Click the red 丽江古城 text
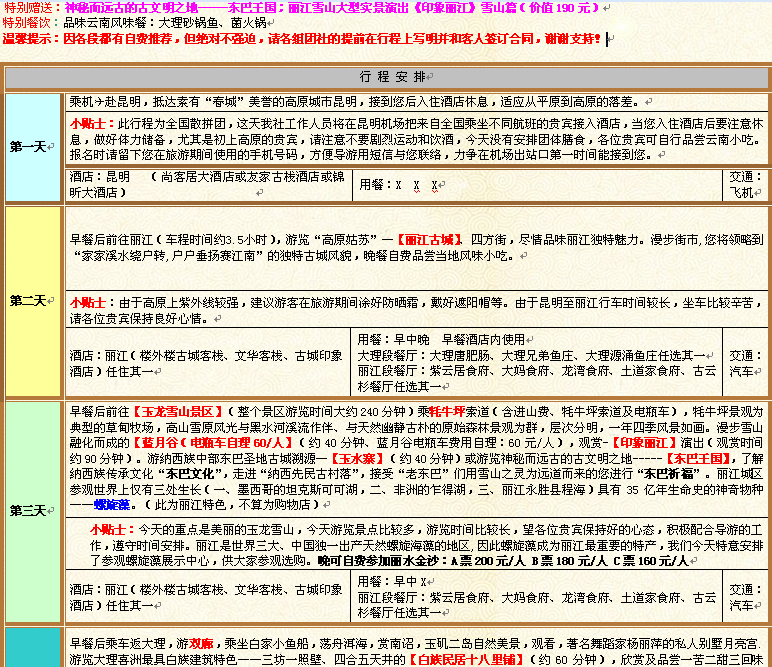772x667 pixels. (430, 240)
